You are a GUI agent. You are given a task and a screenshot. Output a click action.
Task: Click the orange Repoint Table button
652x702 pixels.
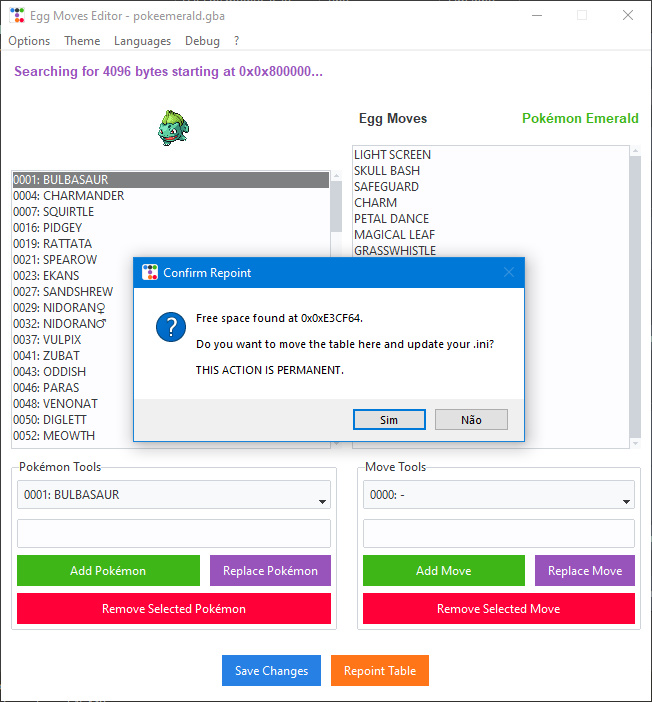click(x=380, y=671)
